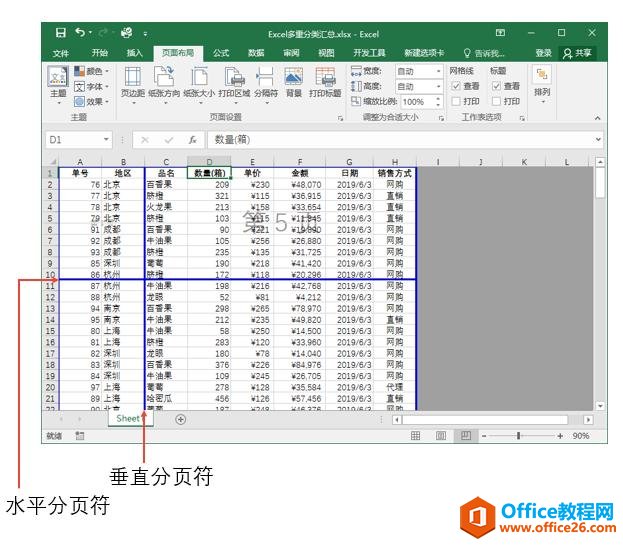The image size is (623, 545).
Task: Click the macro record icon in status bar
Action: click(x=80, y=436)
